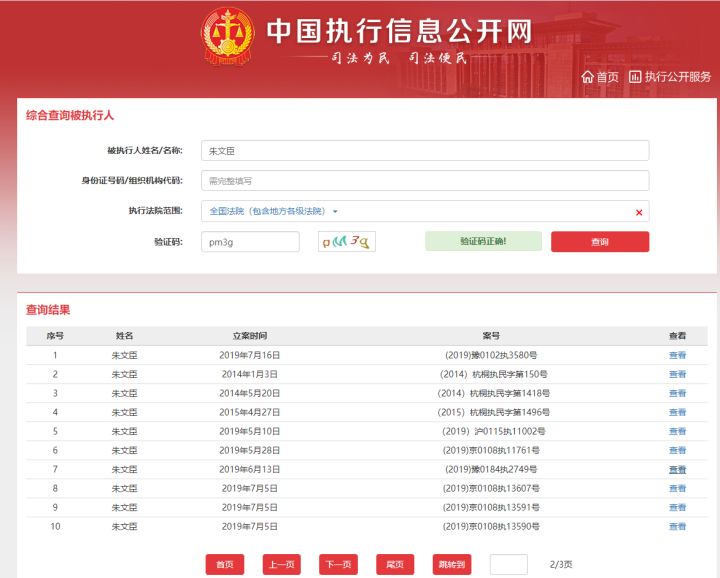Click the name 朱文臣 in row 10
This screenshot has width=720, height=578.
click(124, 527)
